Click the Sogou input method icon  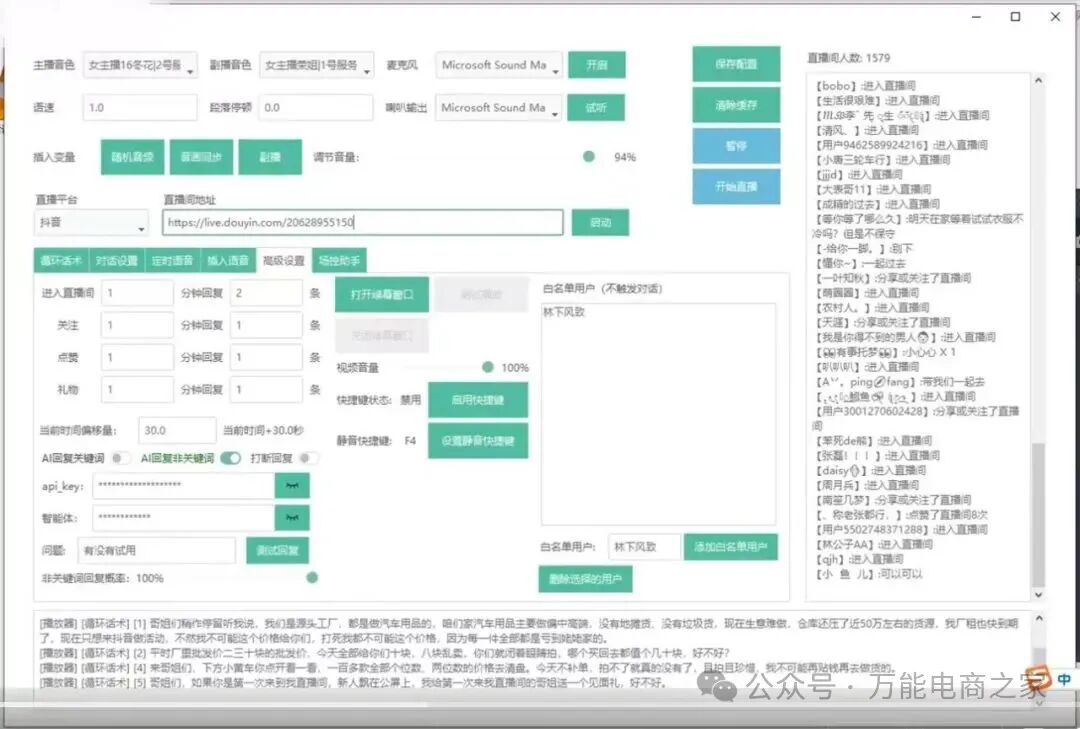pos(1037,681)
